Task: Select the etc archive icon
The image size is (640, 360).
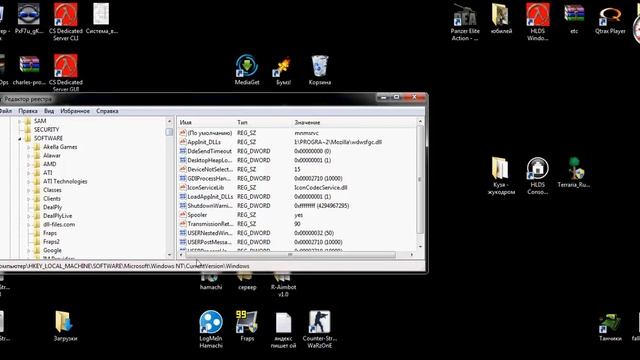Action: tap(574, 19)
